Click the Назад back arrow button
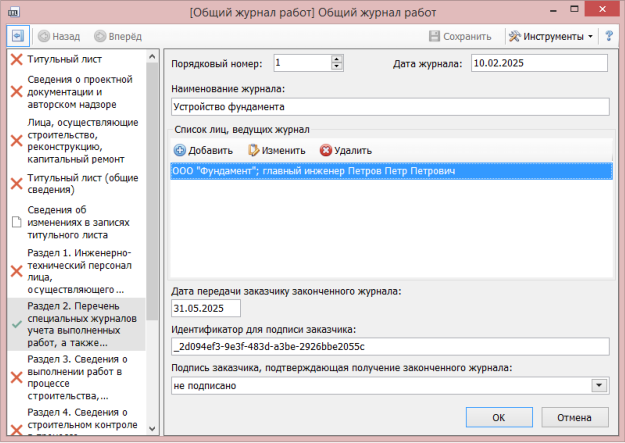625x443 pixels. pos(59,37)
